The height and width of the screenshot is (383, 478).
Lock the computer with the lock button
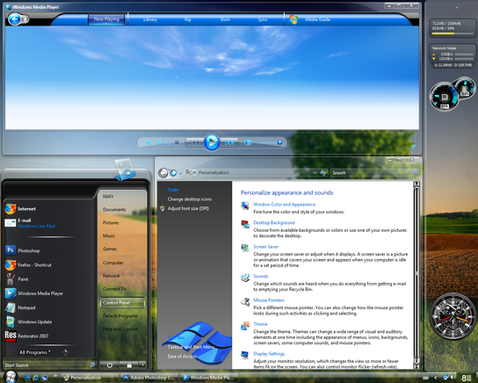point(129,365)
